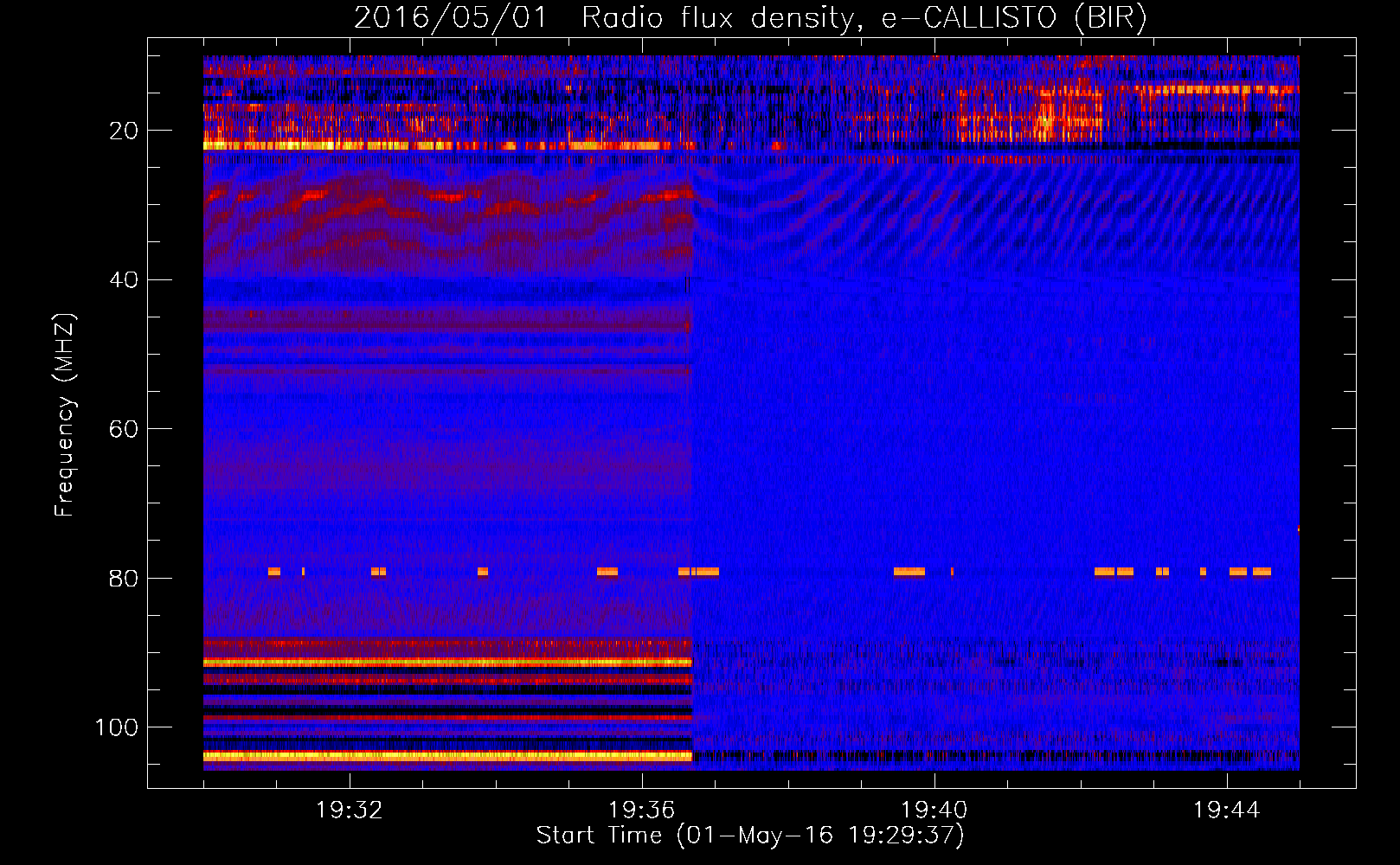1400x865 pixels.
Task: Click the 20 MHz frequency tick label
Action: (124, 131)
